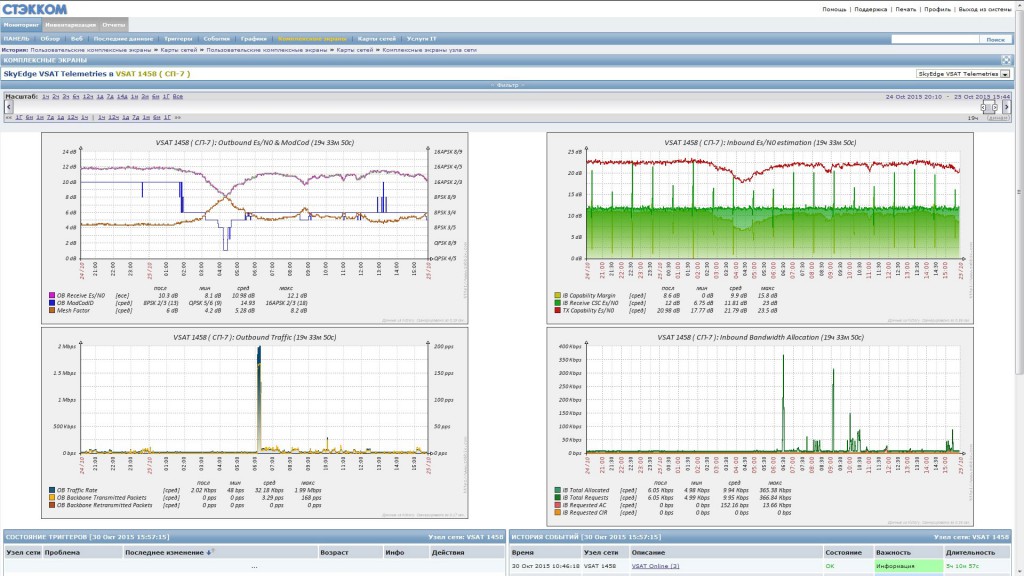Click the IB Capability Margin legend entry
This screenshot has height=576, width=1024.
point(584,296)
